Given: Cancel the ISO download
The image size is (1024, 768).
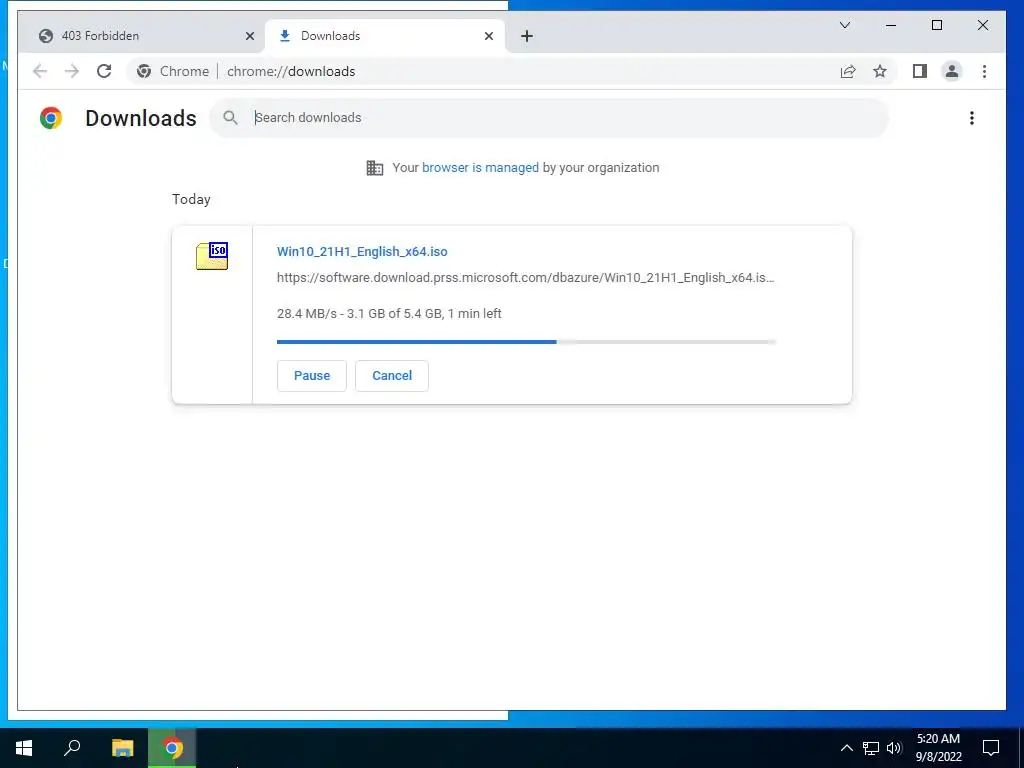Looking at the screenshot, I should click(392, 376).
